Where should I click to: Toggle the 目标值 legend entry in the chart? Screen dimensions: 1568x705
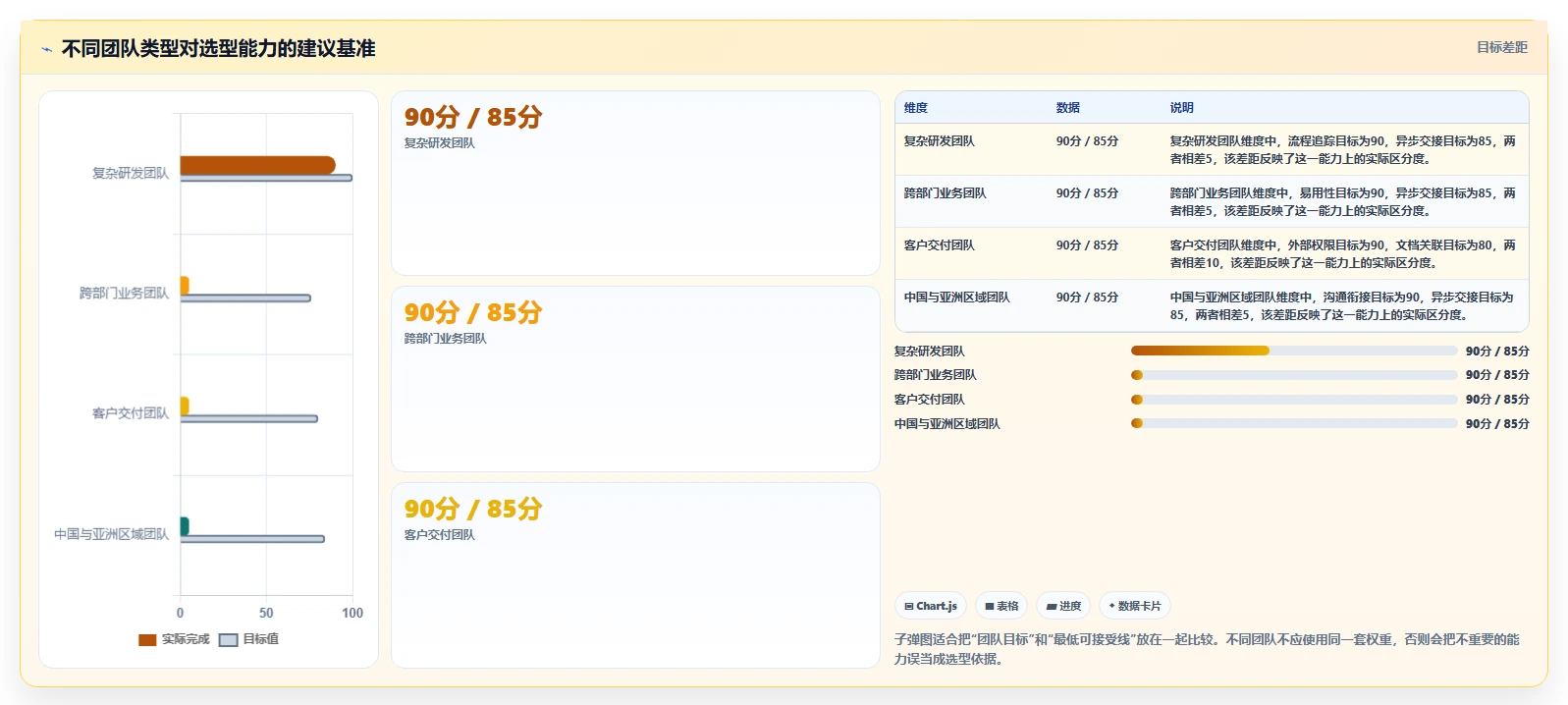pyautogui.click(x=249, y=639)
